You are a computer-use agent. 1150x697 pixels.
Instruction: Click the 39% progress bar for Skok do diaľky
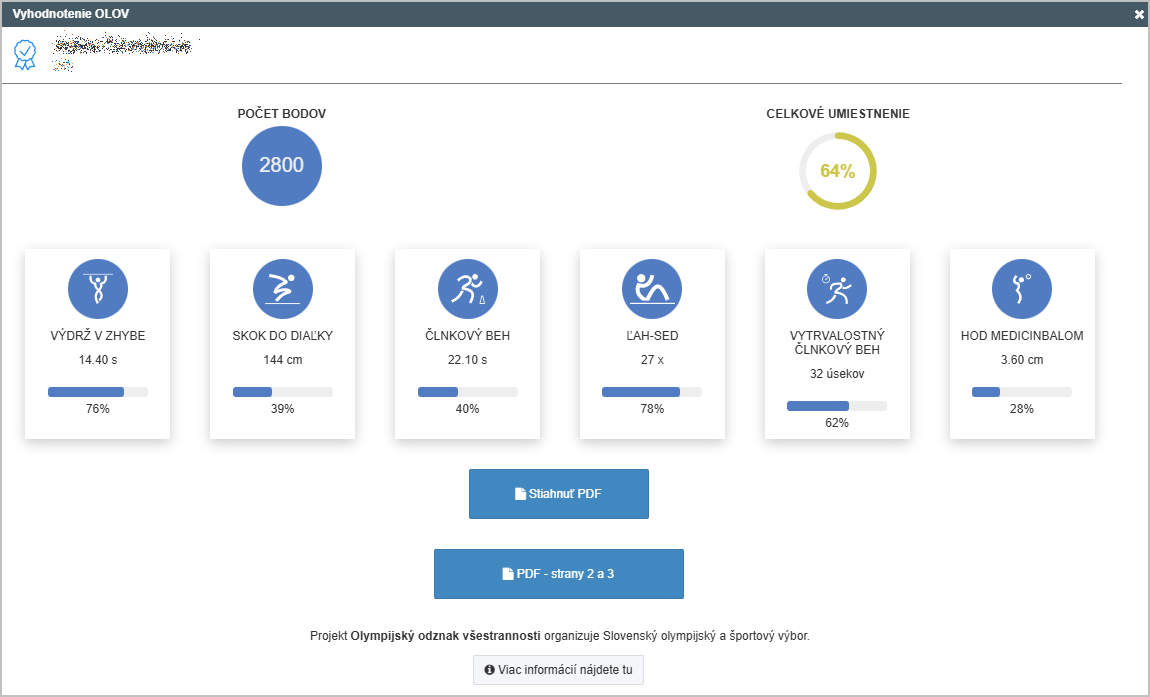coord(282,392)
